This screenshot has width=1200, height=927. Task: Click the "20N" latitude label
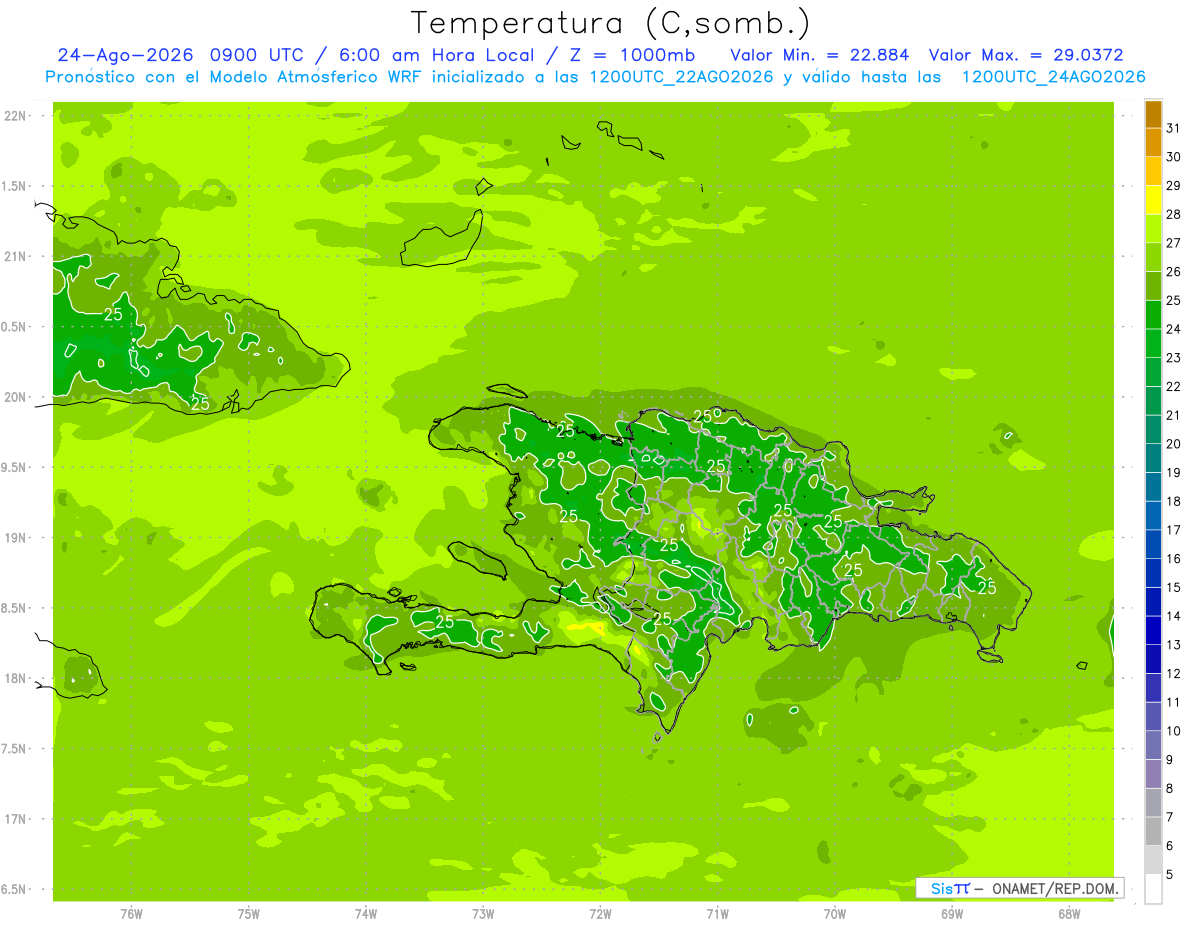click(15, 397)
